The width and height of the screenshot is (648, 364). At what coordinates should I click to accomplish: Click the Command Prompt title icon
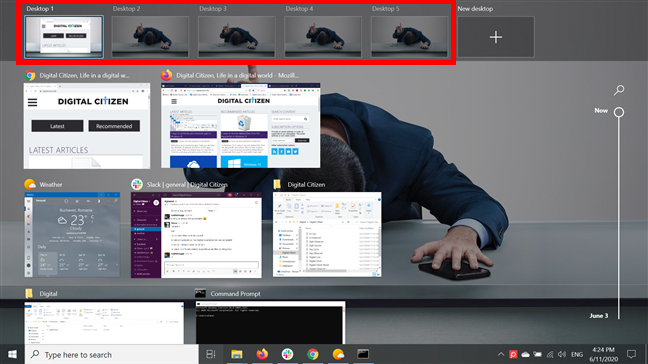click(x=200, y=293)
